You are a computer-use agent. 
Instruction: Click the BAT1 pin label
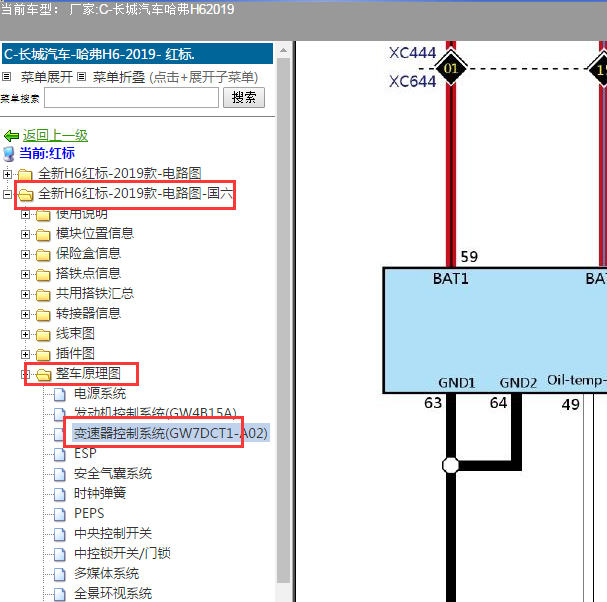451,279
